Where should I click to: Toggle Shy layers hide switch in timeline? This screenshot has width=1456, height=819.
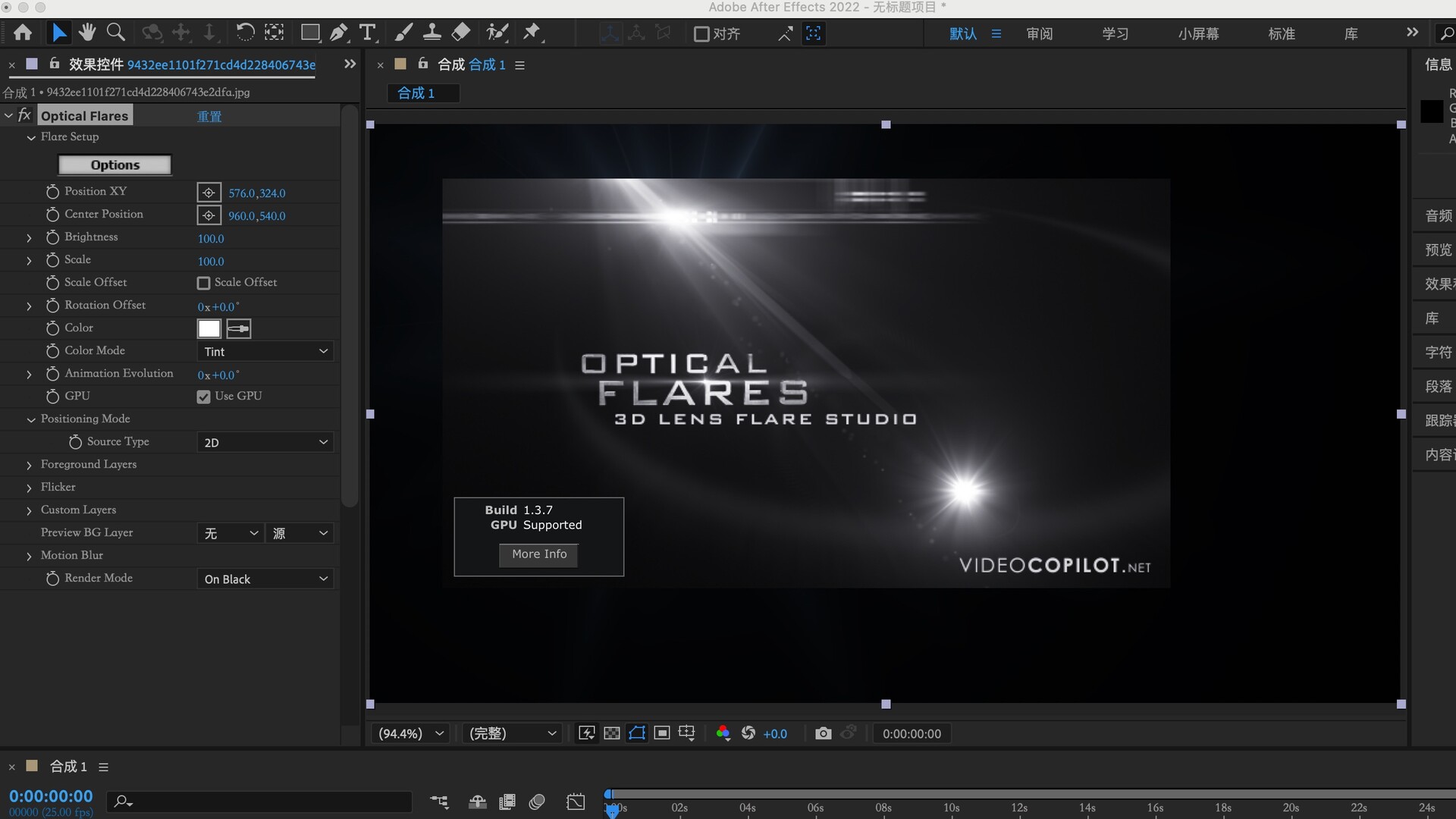tap(478, 802)
